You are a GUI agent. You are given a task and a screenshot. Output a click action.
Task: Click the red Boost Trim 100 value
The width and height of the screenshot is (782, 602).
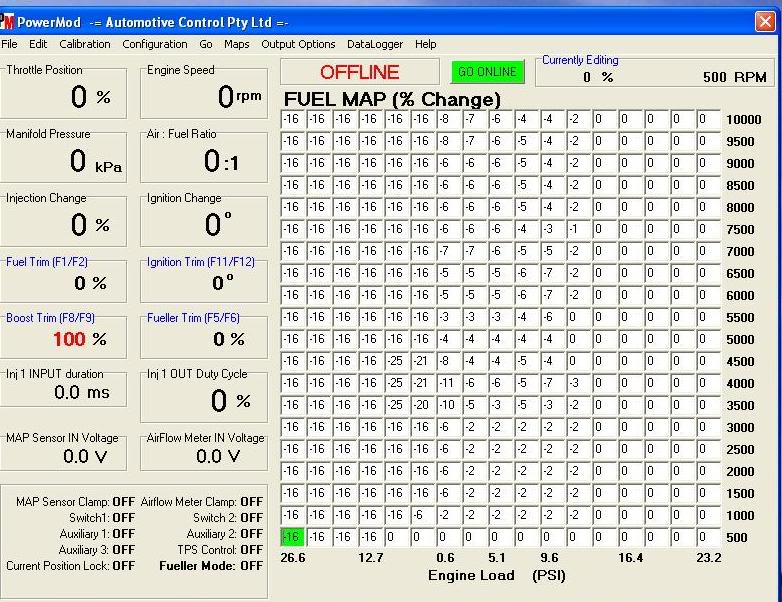point(69,339)
